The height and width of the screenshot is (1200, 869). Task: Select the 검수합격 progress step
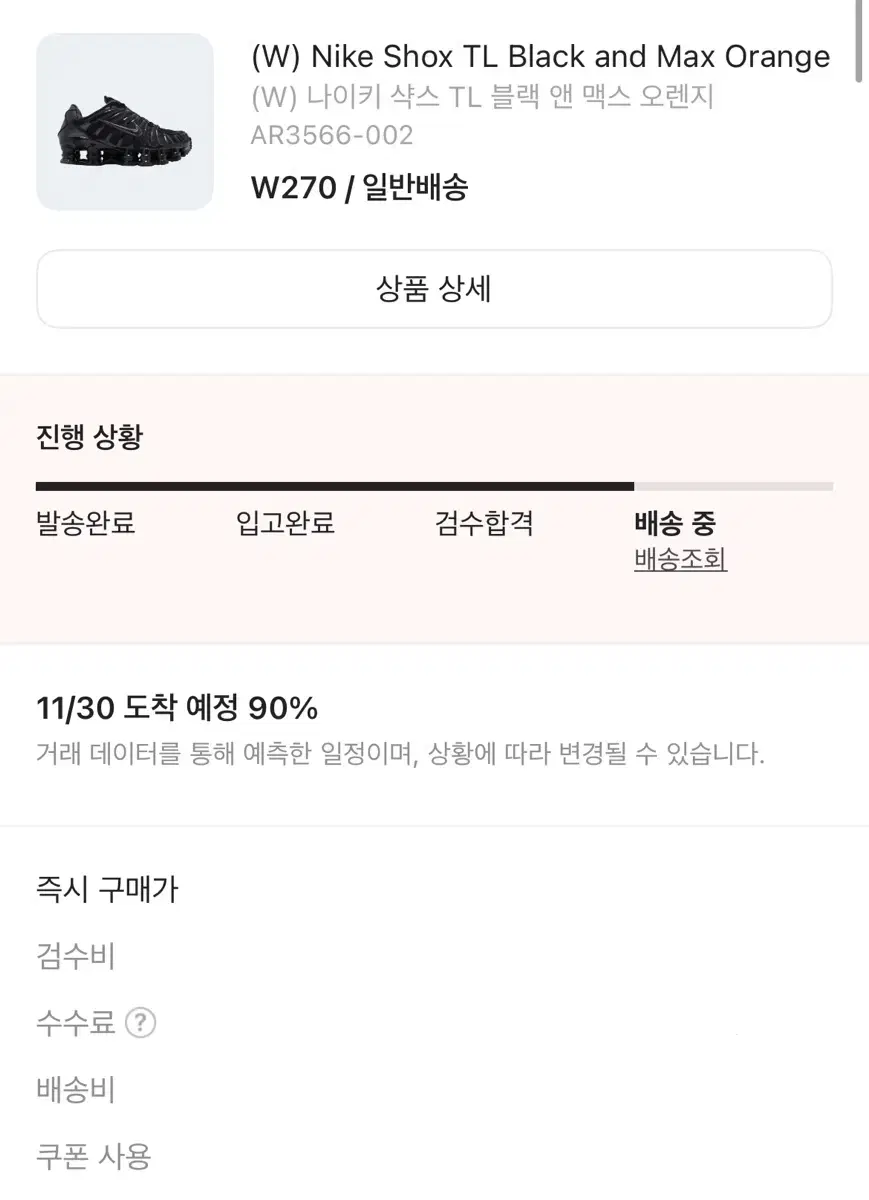pyautogui.click(x=484, y=523)
